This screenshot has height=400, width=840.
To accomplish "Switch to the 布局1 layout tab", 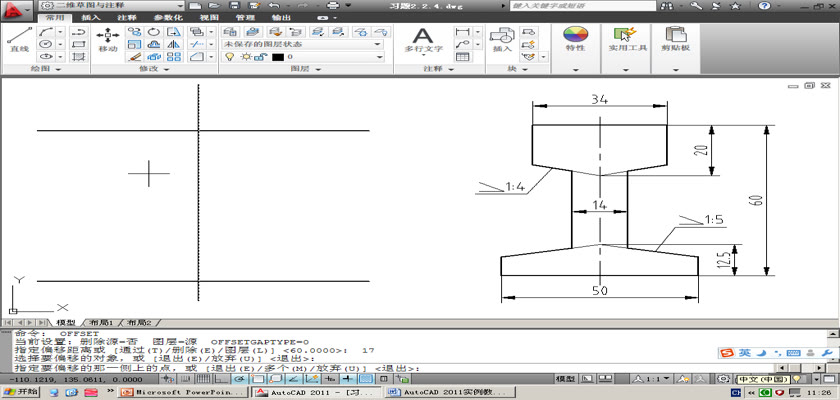I will pyautogui.click(x=101, y=323).
